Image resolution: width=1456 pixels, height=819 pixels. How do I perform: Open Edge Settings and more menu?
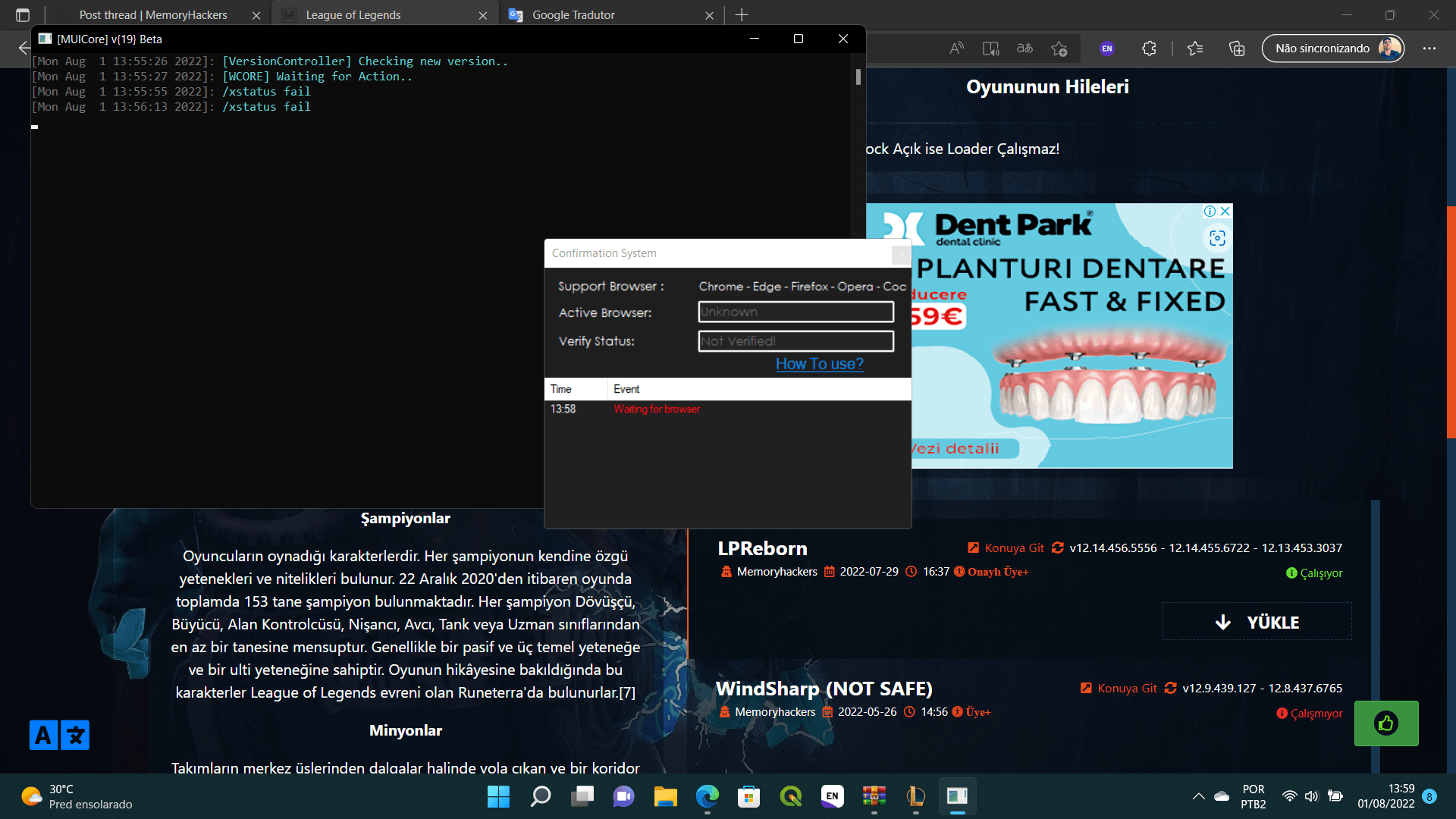pyautogui.click(x=1429, y=49)
